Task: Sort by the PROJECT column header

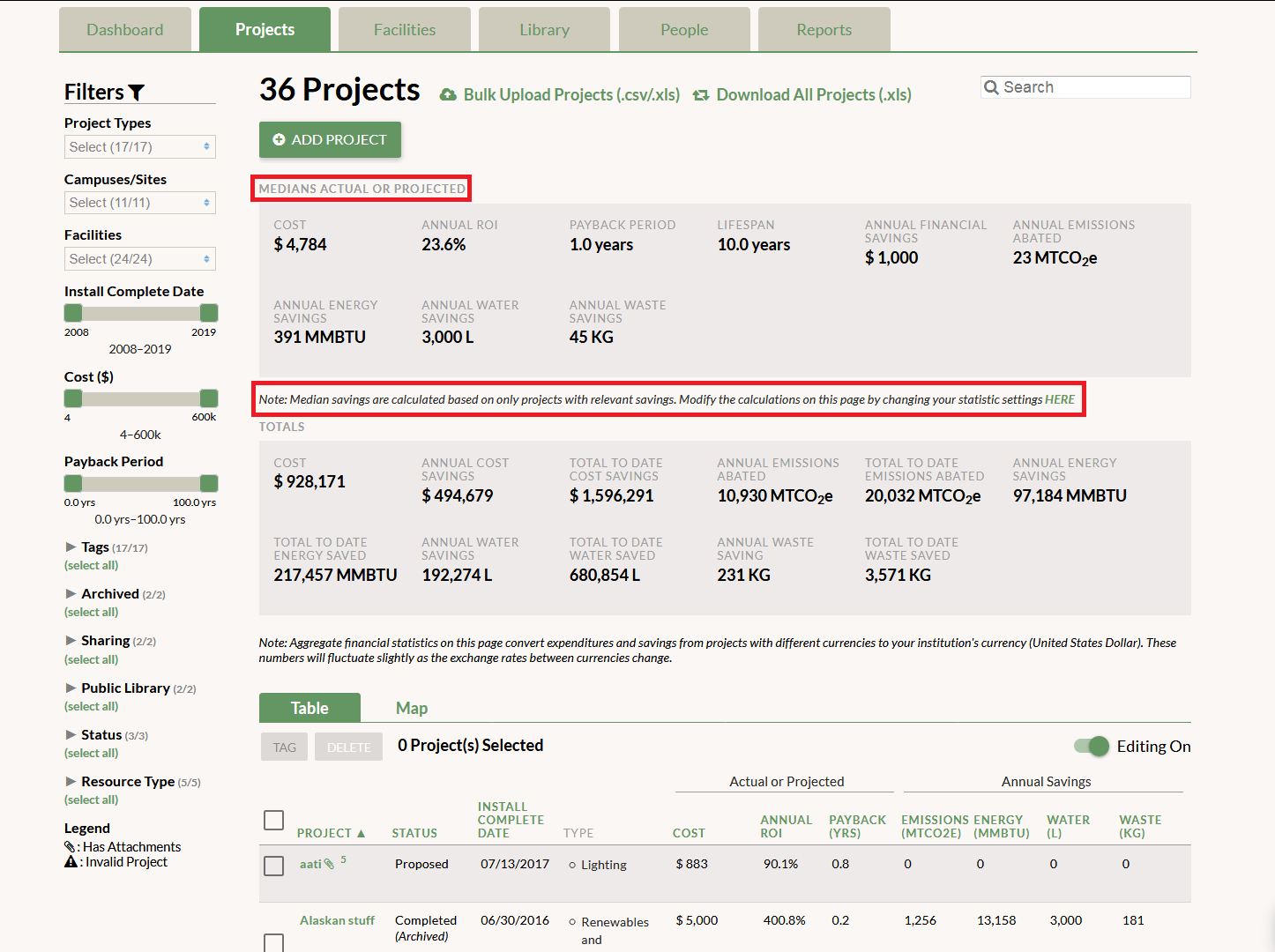Action: 331,833
